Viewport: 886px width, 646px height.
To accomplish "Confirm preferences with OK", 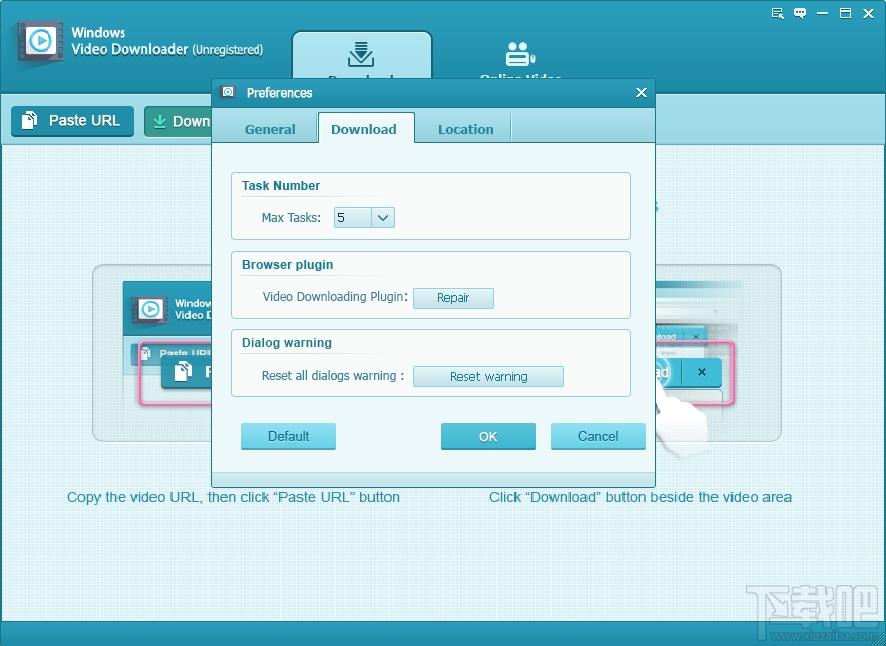I will click(488, 436).
